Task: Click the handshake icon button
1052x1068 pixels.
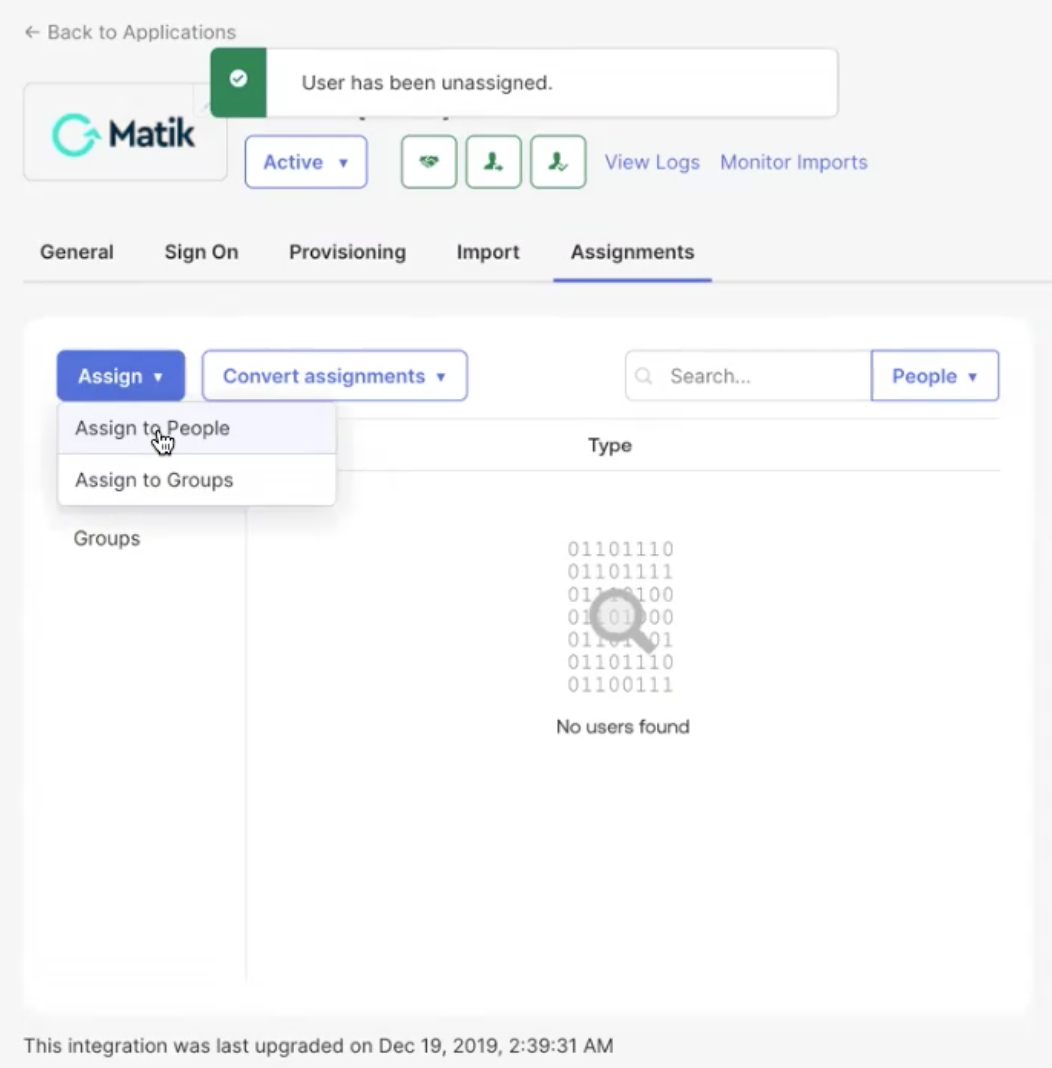Action: [429, 162]
